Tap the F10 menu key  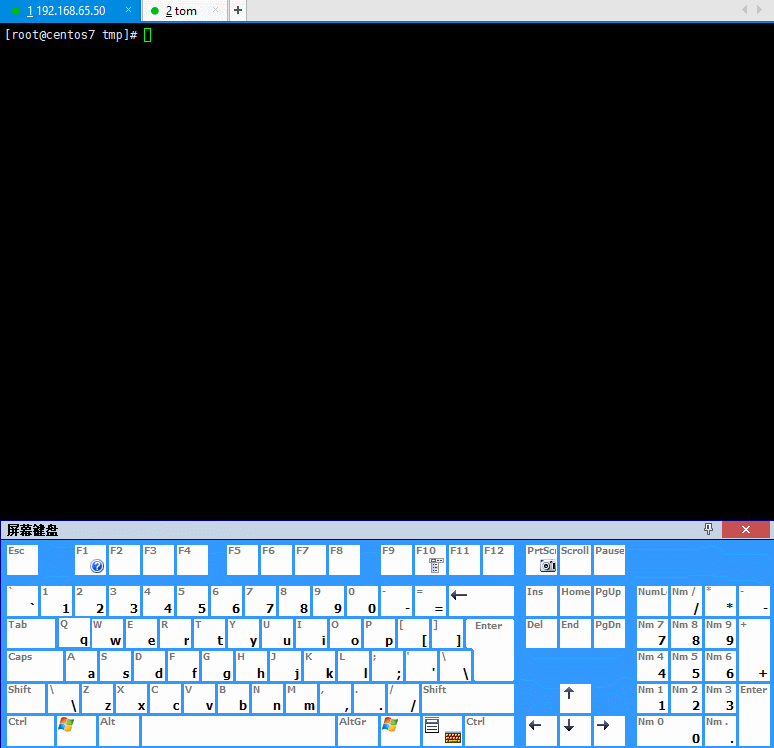(430, 560)
